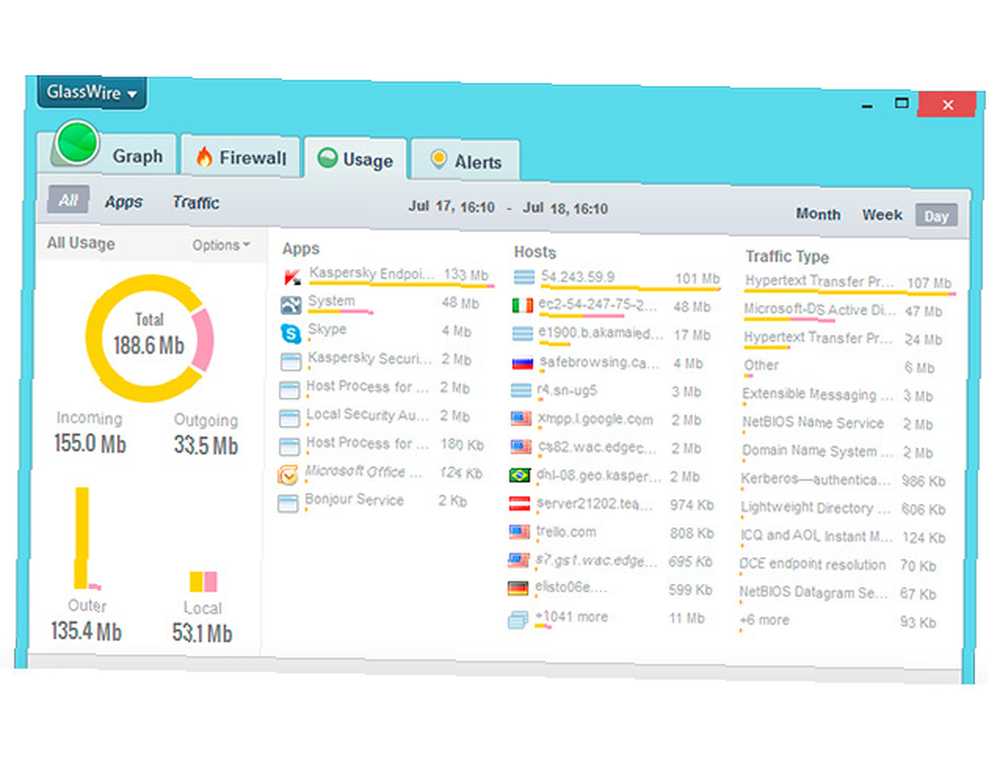Click the Outer traffic yellow bar

pos(82,539)
